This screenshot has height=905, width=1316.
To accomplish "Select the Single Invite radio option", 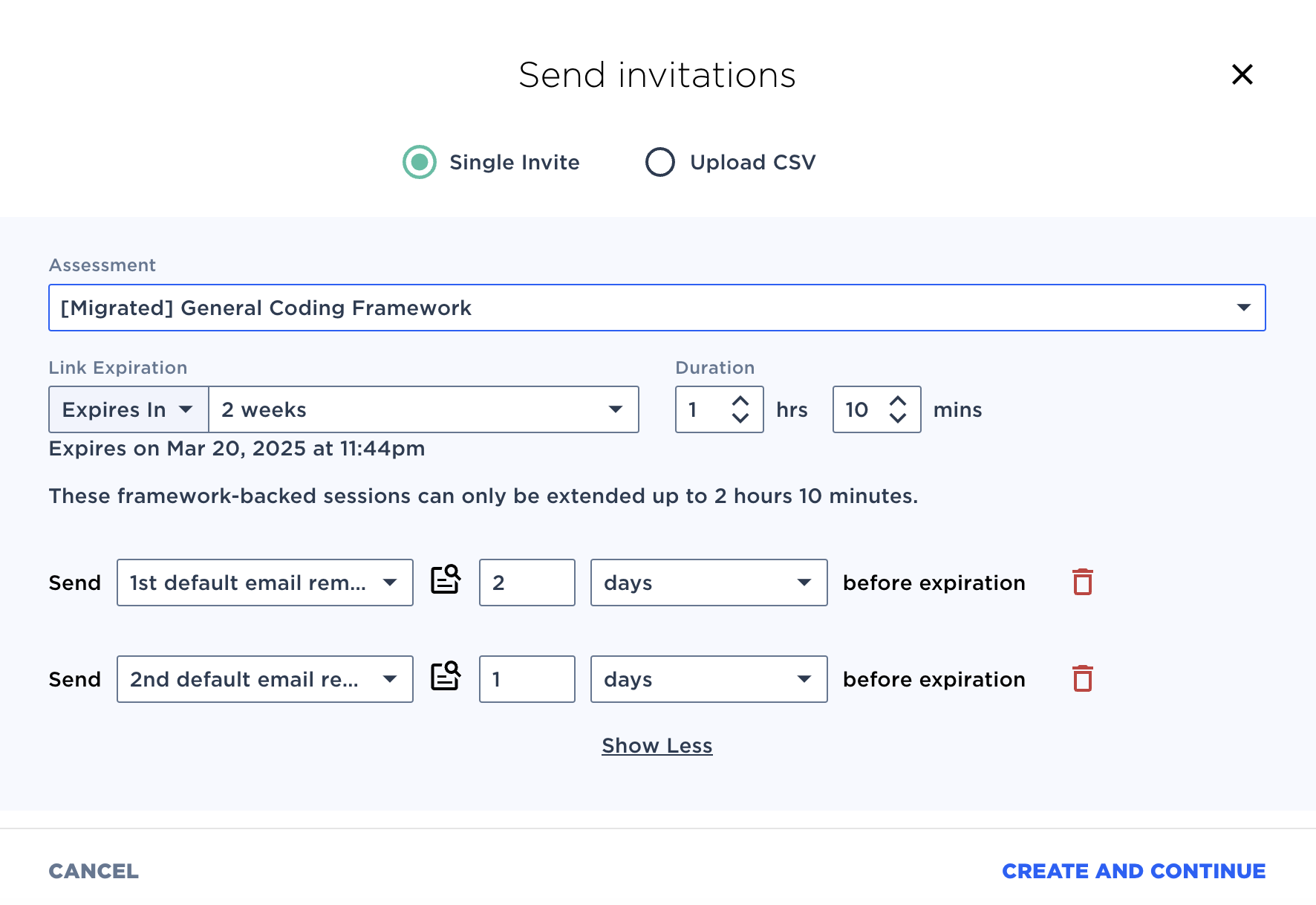I will coord(420,162).
